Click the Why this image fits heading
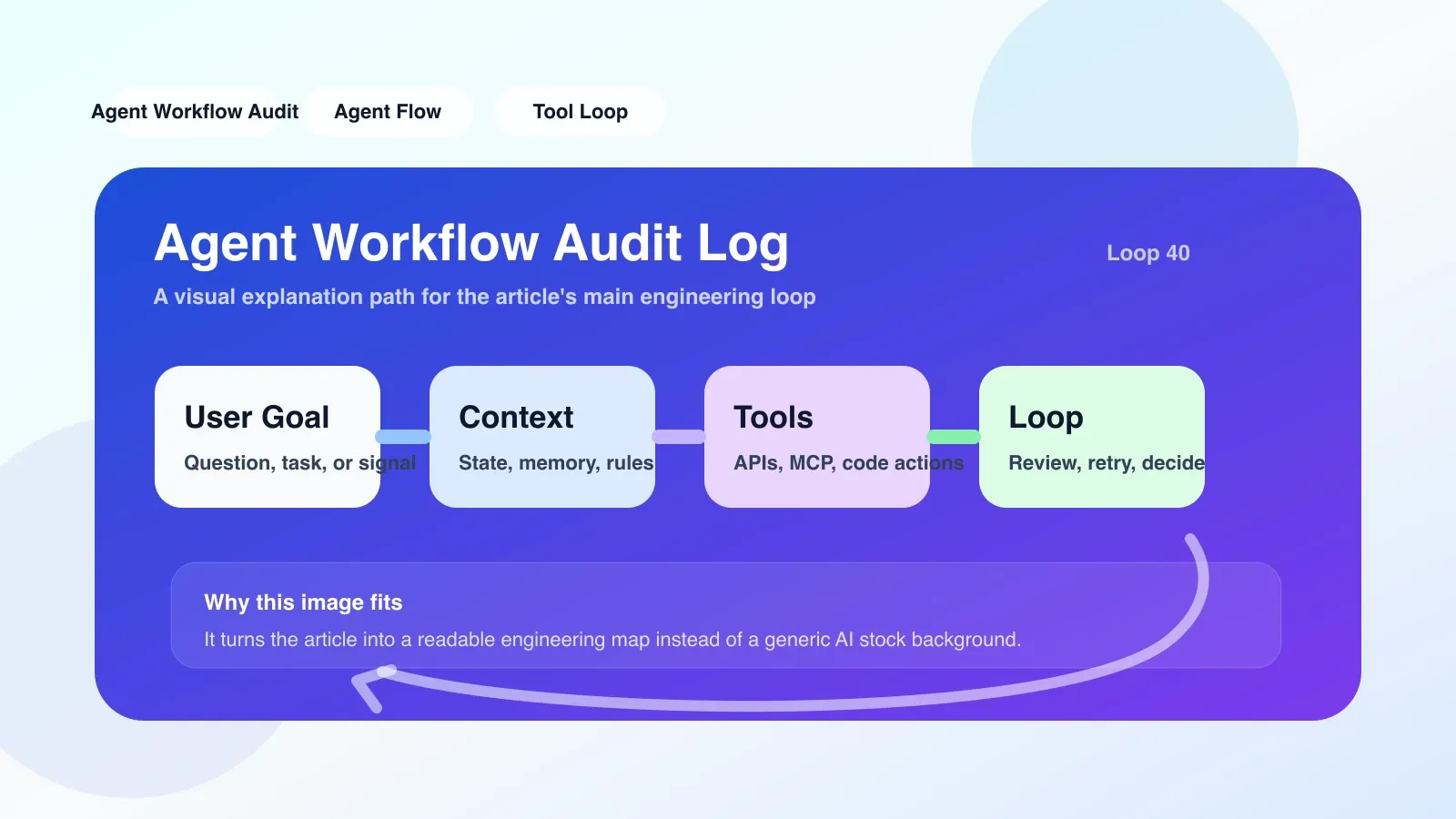This screenshot has height=819, width=1456. 303,602
